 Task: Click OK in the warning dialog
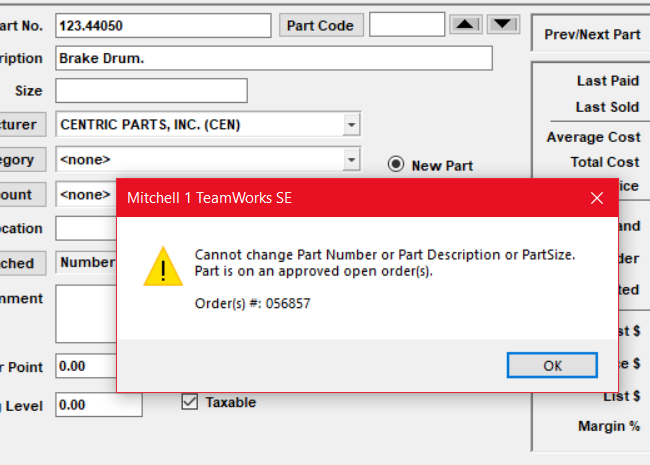[552, 366]
